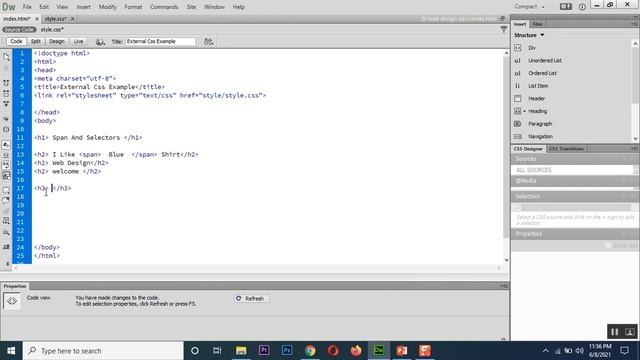The image size is (640, 360).
Task: Open the Commands menu
Action: coord(164,7)
